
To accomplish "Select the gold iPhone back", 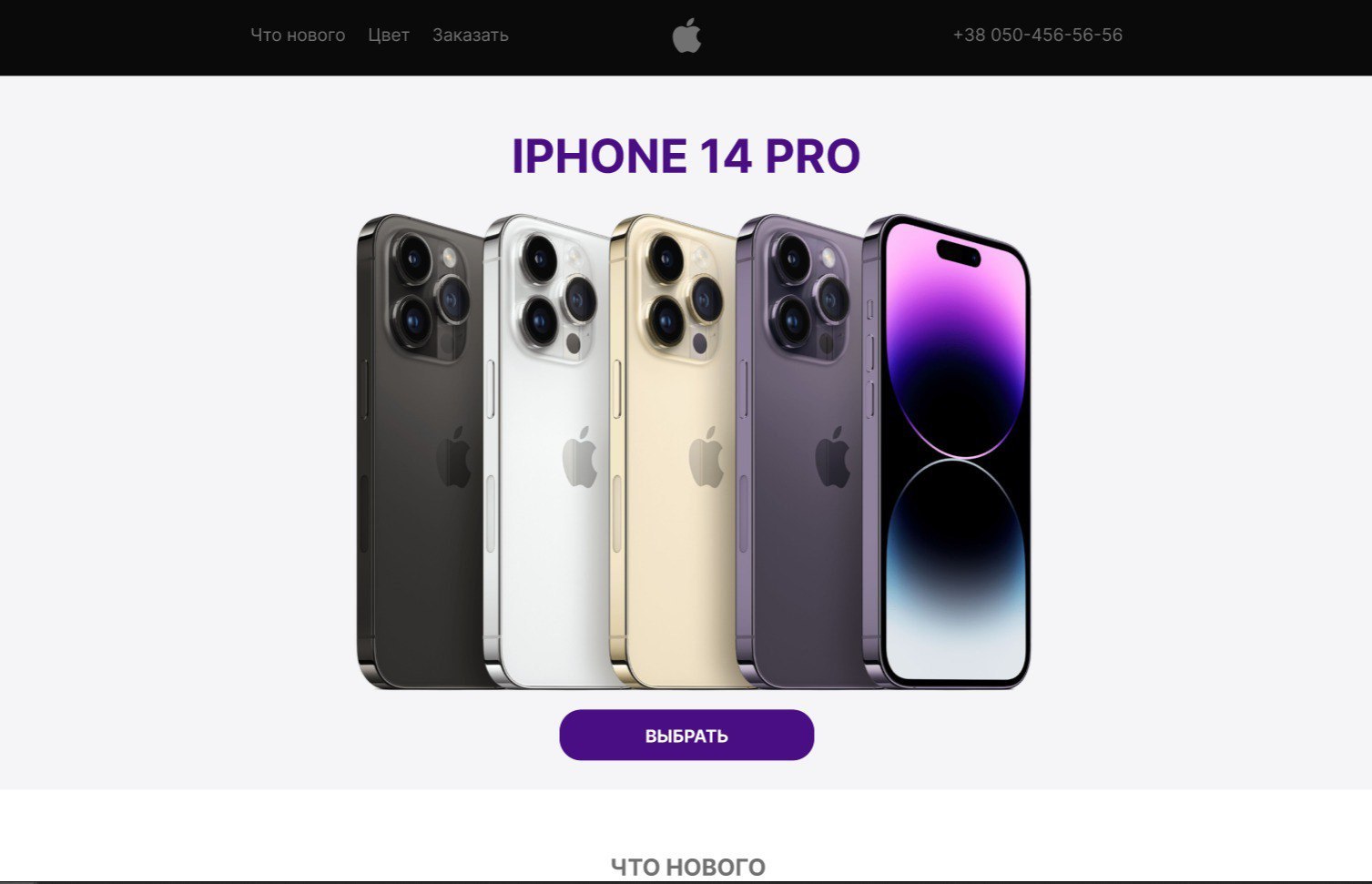I will coord(673,452).
